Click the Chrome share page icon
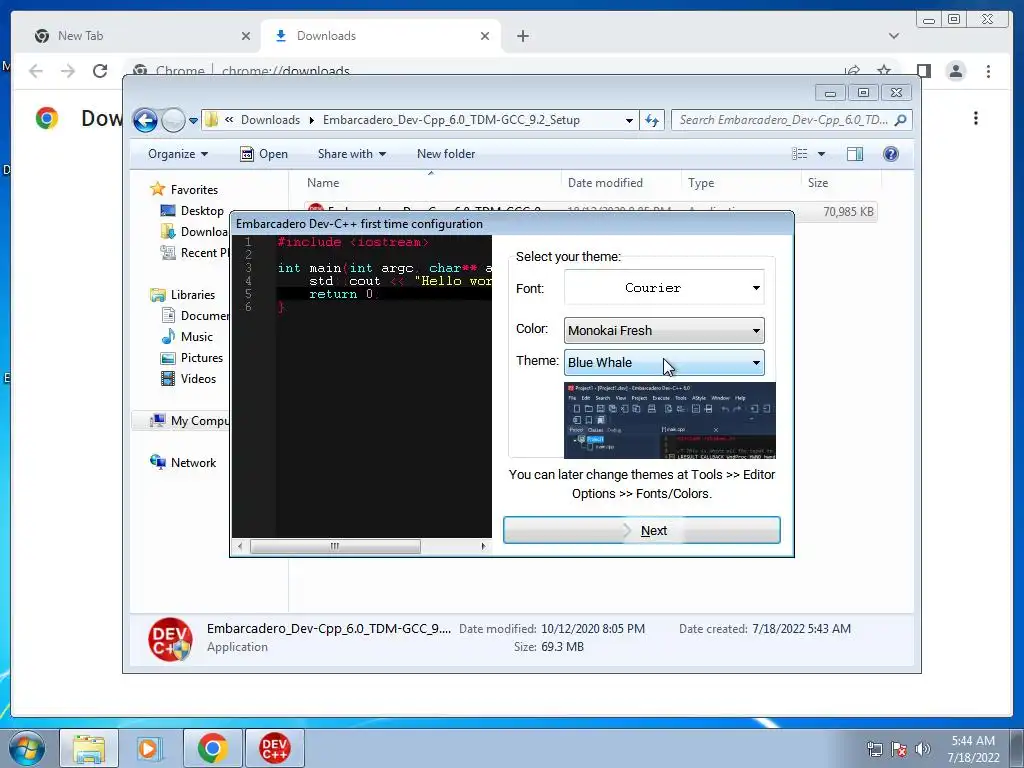This screenshot has height=768, width=1024. tap(852, 69)
